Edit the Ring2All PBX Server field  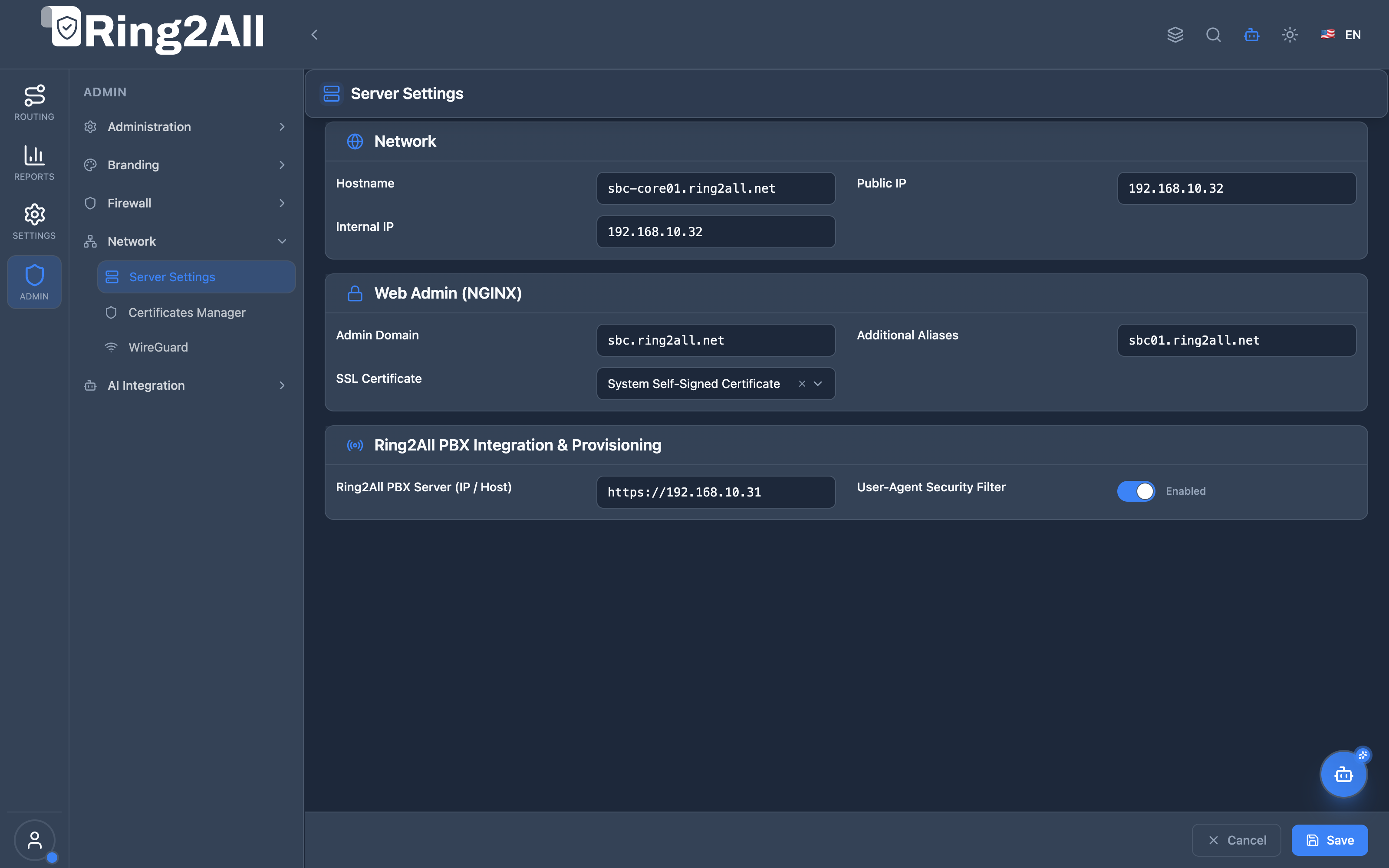click(716, 492)
